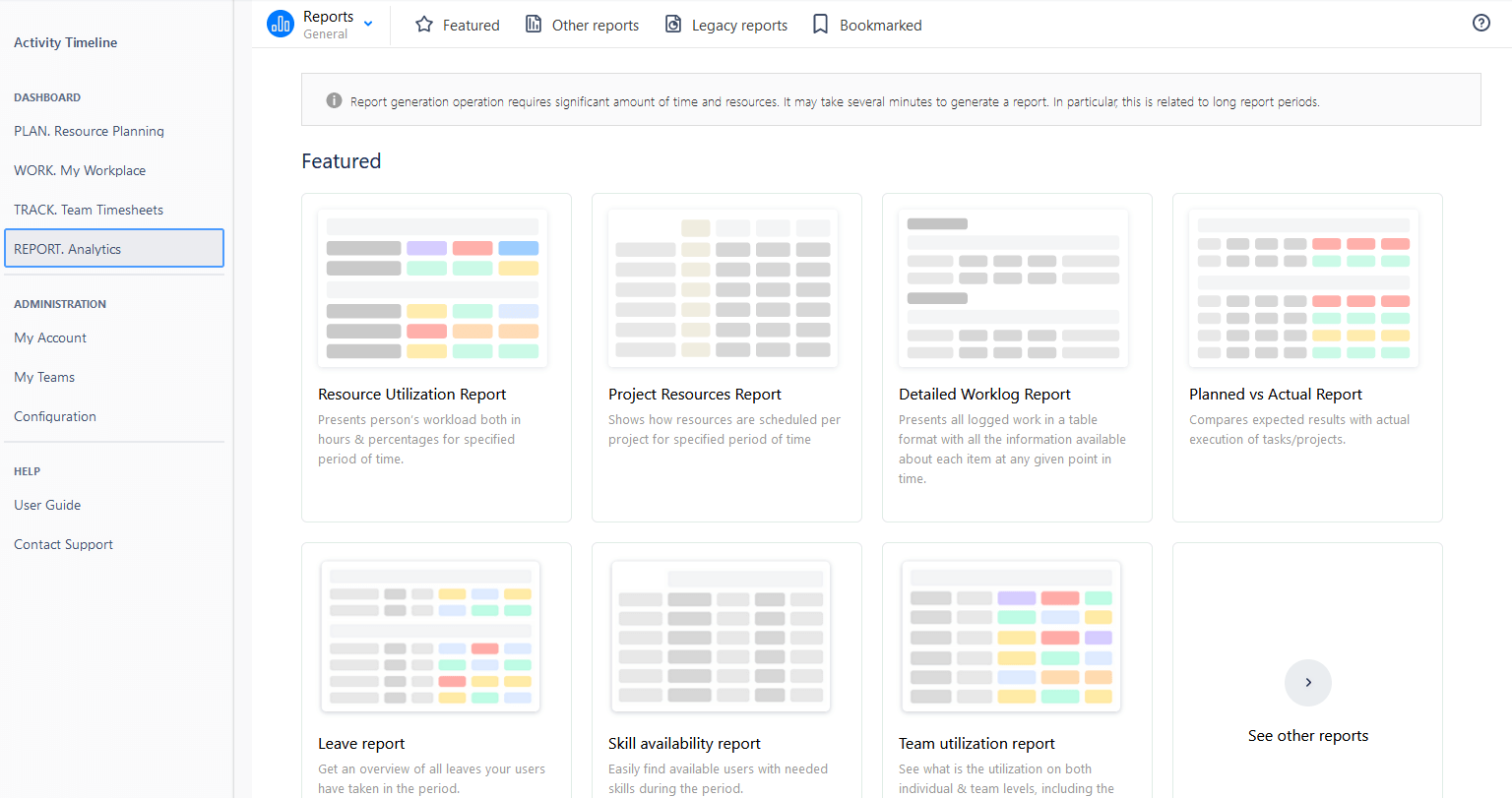Viewport: 1512px width, 798px height.
Task: Open Activity Timeline in the sidebar
Action: coord(66,42)
